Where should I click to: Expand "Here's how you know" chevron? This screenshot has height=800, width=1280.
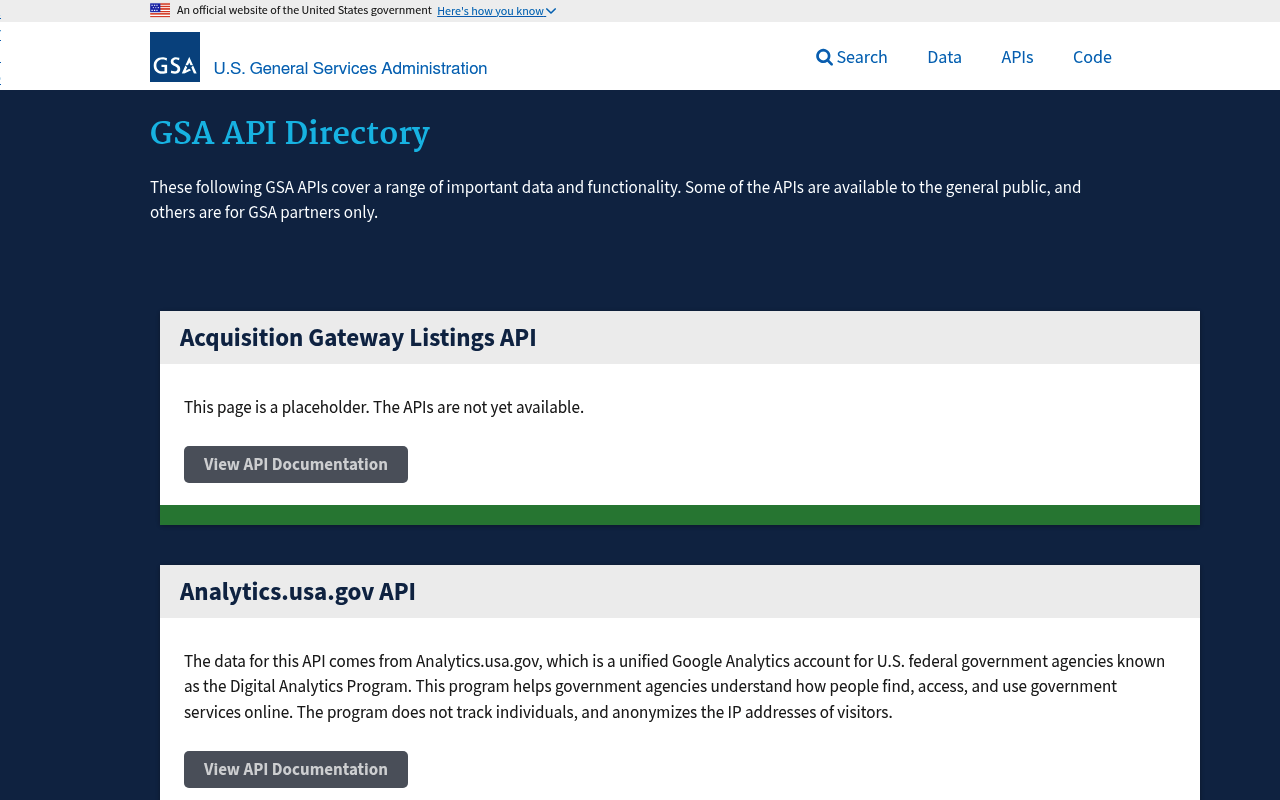(551, 11)
